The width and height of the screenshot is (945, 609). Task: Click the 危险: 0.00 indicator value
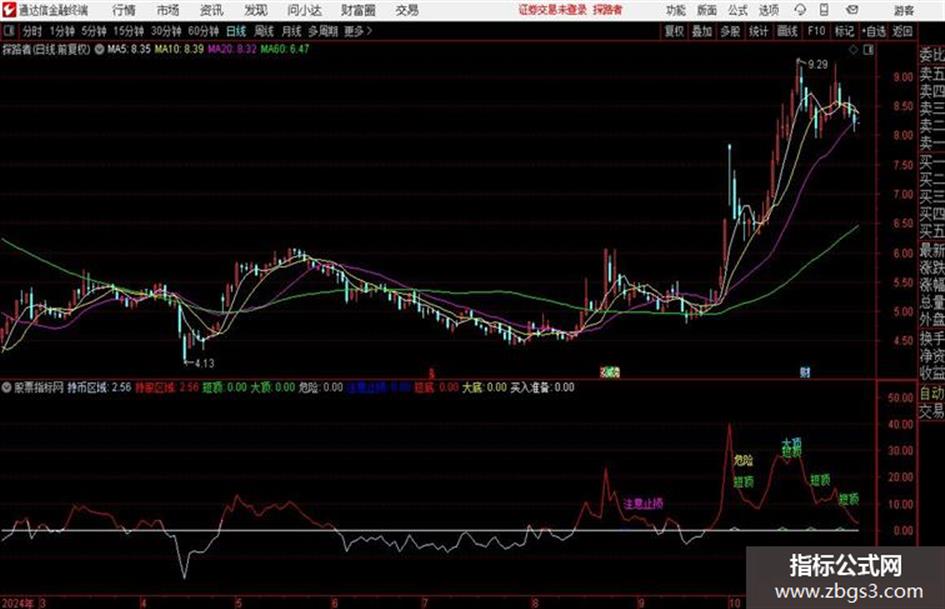point(321,387)
